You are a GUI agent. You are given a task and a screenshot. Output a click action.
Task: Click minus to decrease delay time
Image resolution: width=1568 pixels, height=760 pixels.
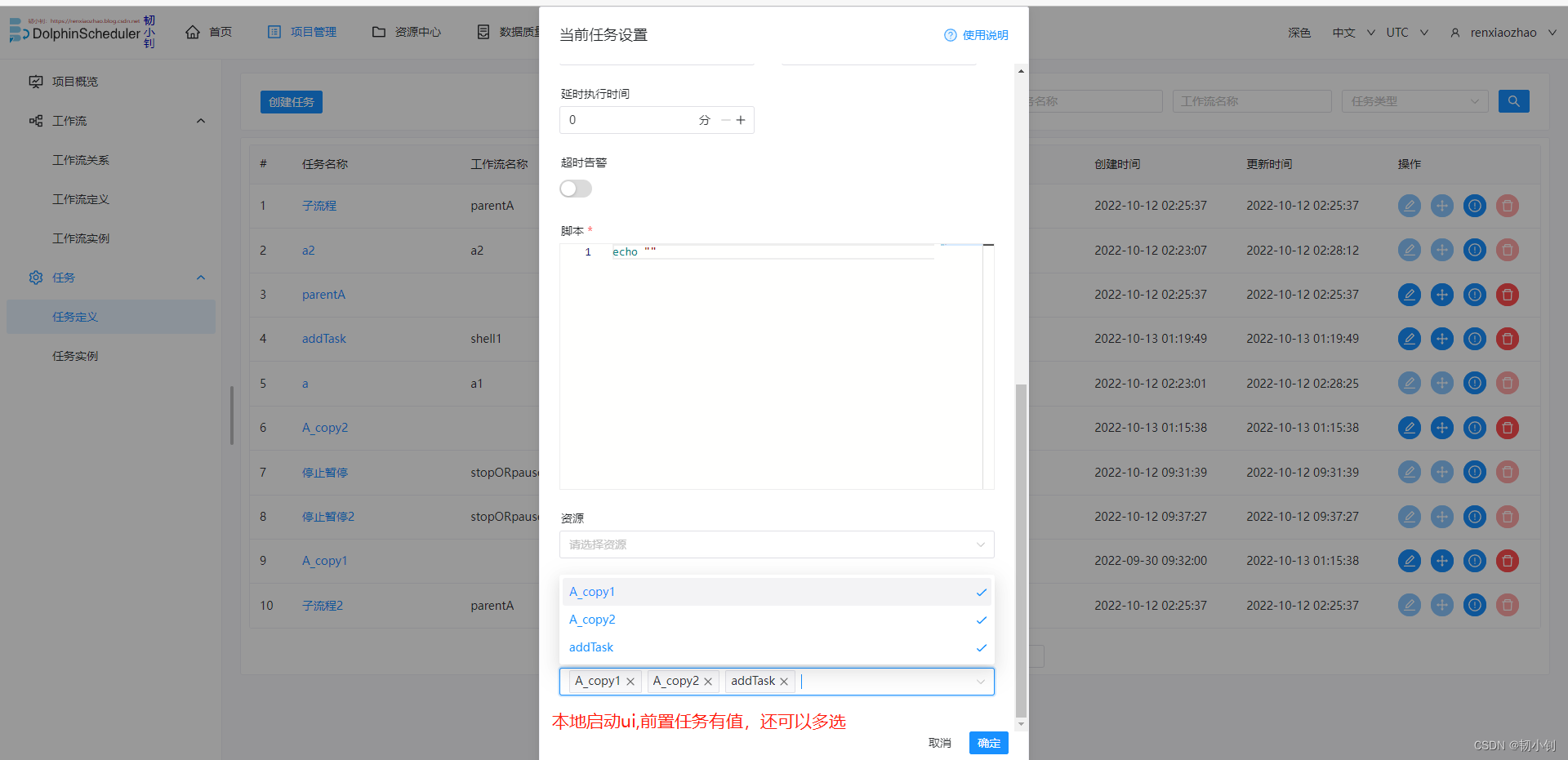[725, 120]
